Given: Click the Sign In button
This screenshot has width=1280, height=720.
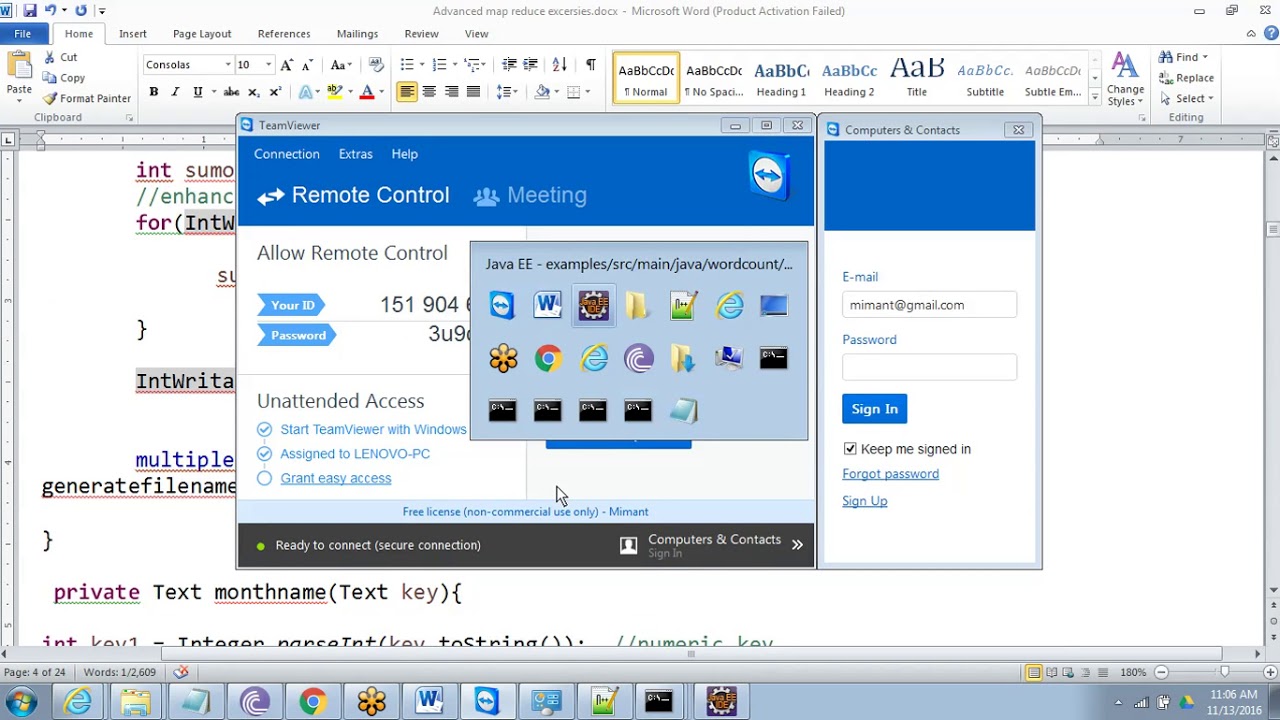Looking at the screenshot, I should pyautogui.click(x=874, y=409).
